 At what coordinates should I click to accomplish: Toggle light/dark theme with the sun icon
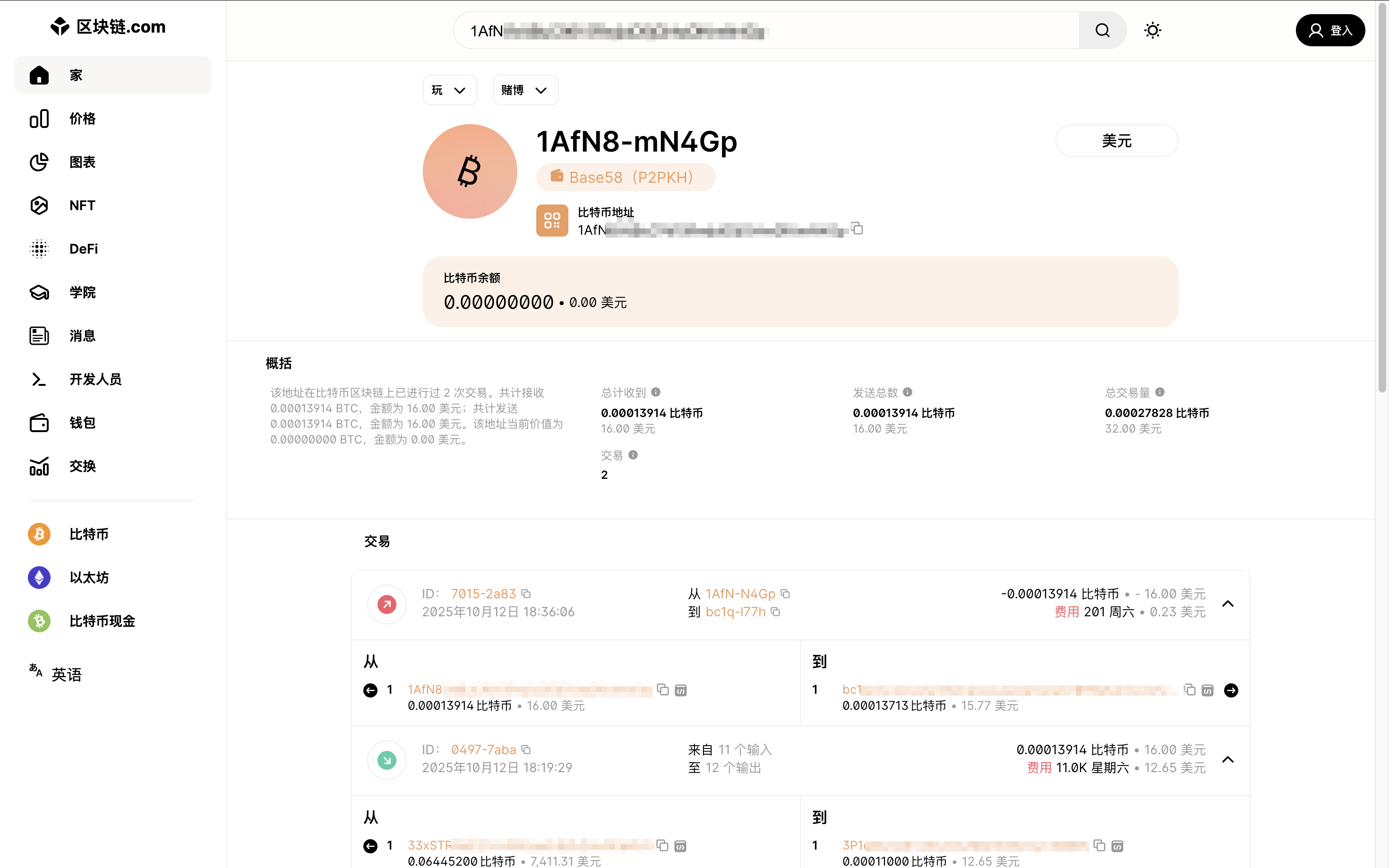[1152, 30]
